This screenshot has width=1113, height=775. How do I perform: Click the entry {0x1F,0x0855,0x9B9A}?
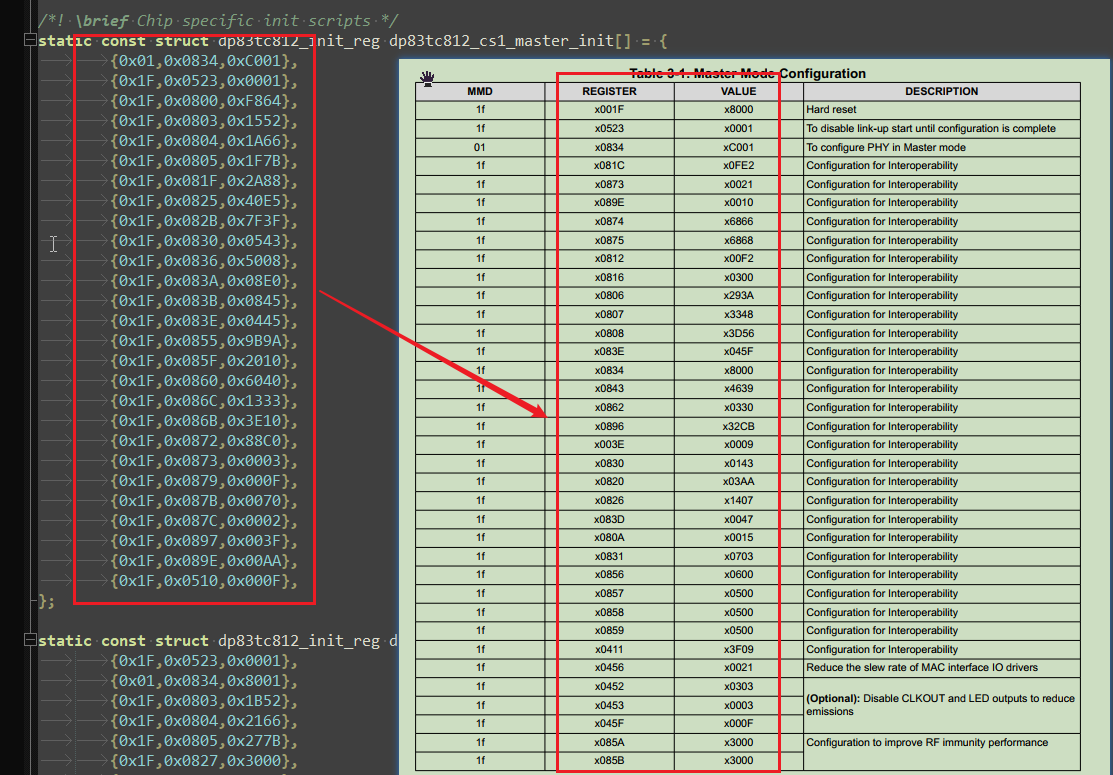click(204, 341)
